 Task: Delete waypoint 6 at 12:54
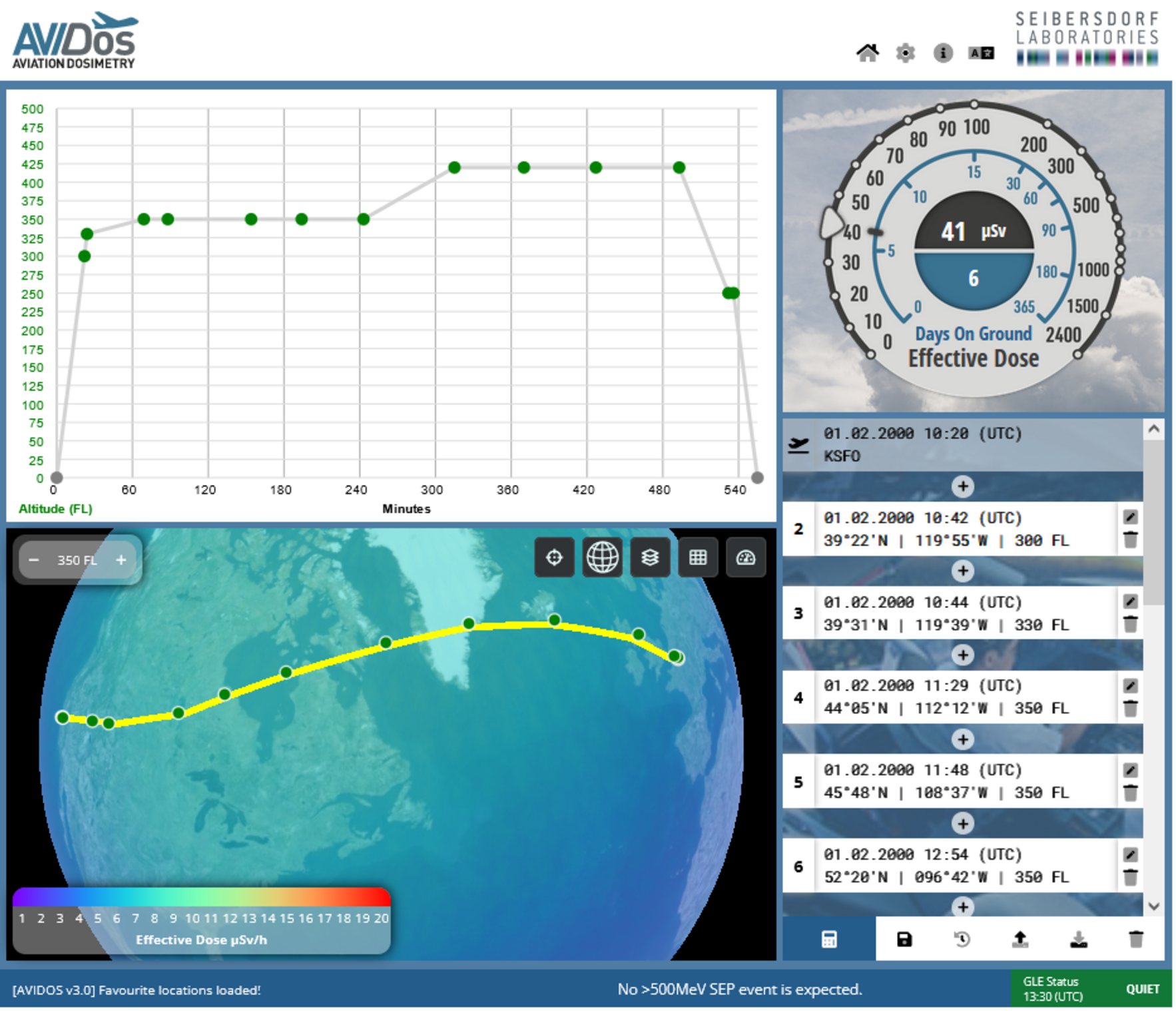point(1129,877)
